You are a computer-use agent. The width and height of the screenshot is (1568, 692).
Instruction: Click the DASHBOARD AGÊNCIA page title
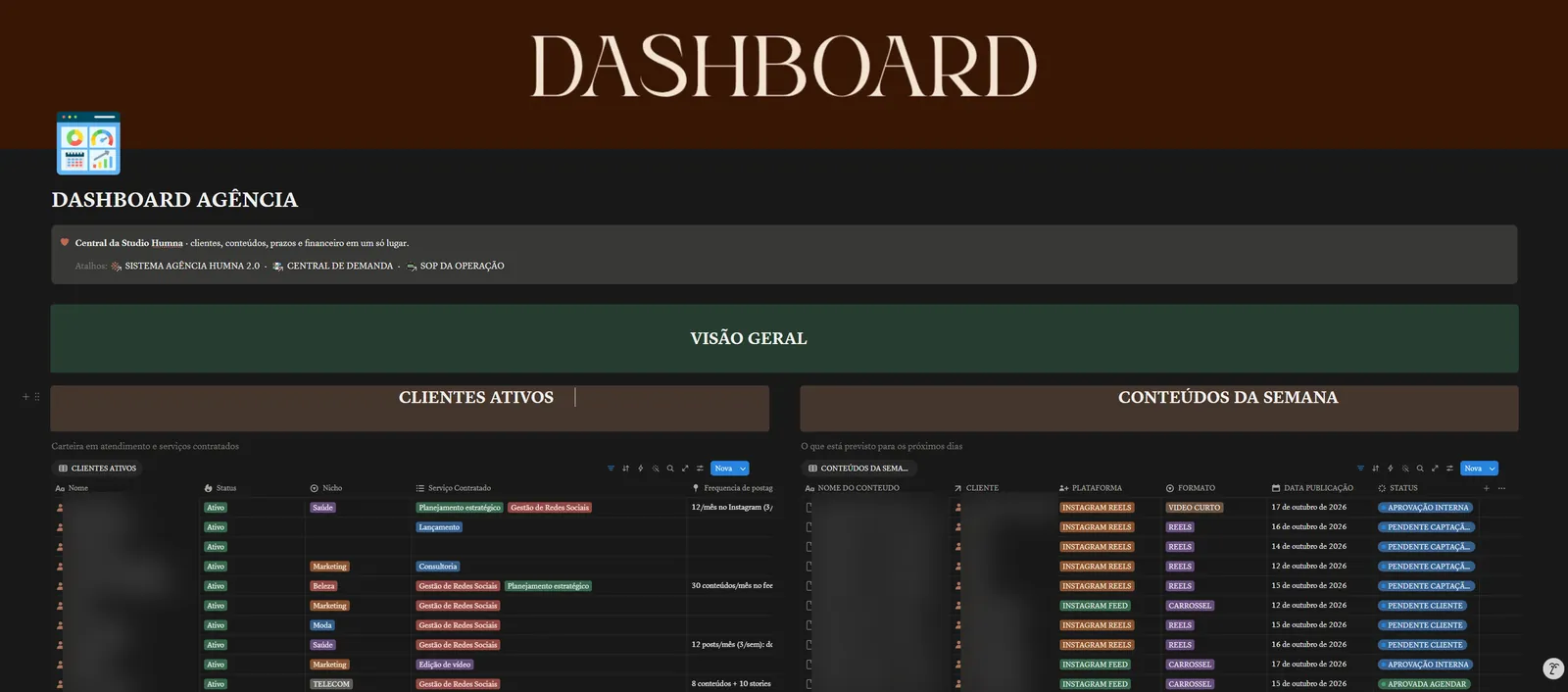[174, 200]
